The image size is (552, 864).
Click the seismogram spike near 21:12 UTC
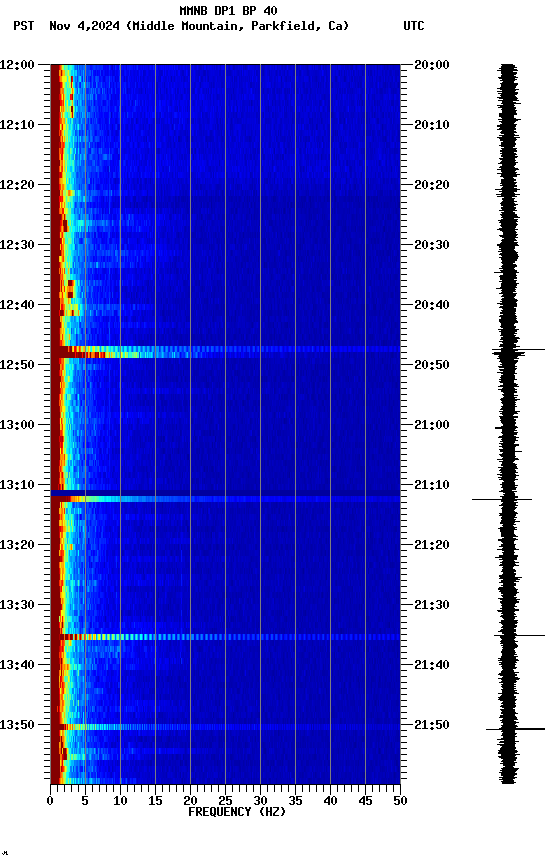click(x=502, y=500)
